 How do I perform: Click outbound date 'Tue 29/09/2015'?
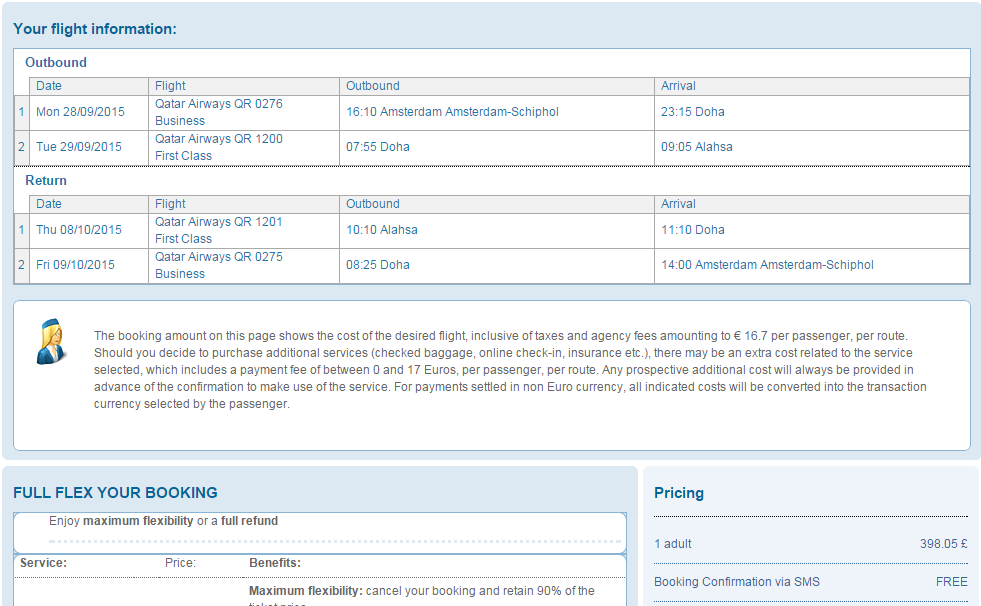click(x=79, y=147)
